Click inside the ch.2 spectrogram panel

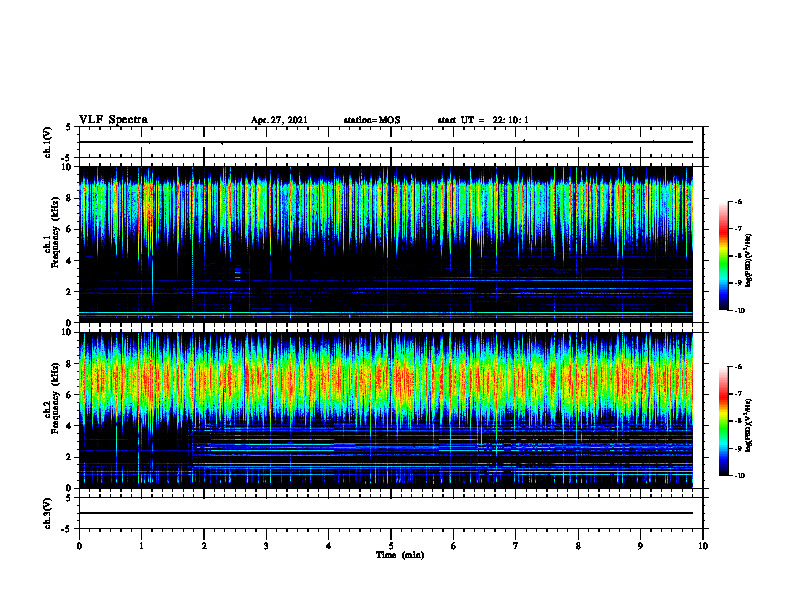coord(385,410)
